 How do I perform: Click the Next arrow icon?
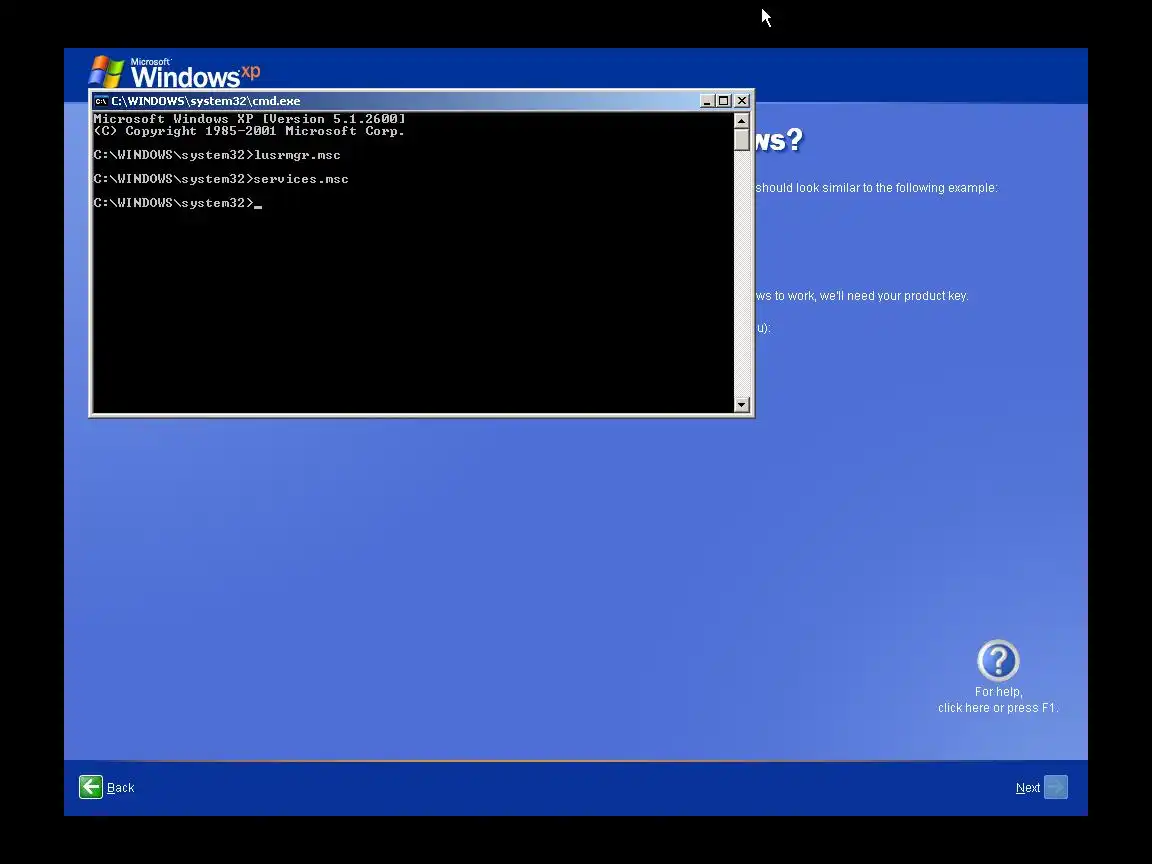click(x=1056, y=787)
